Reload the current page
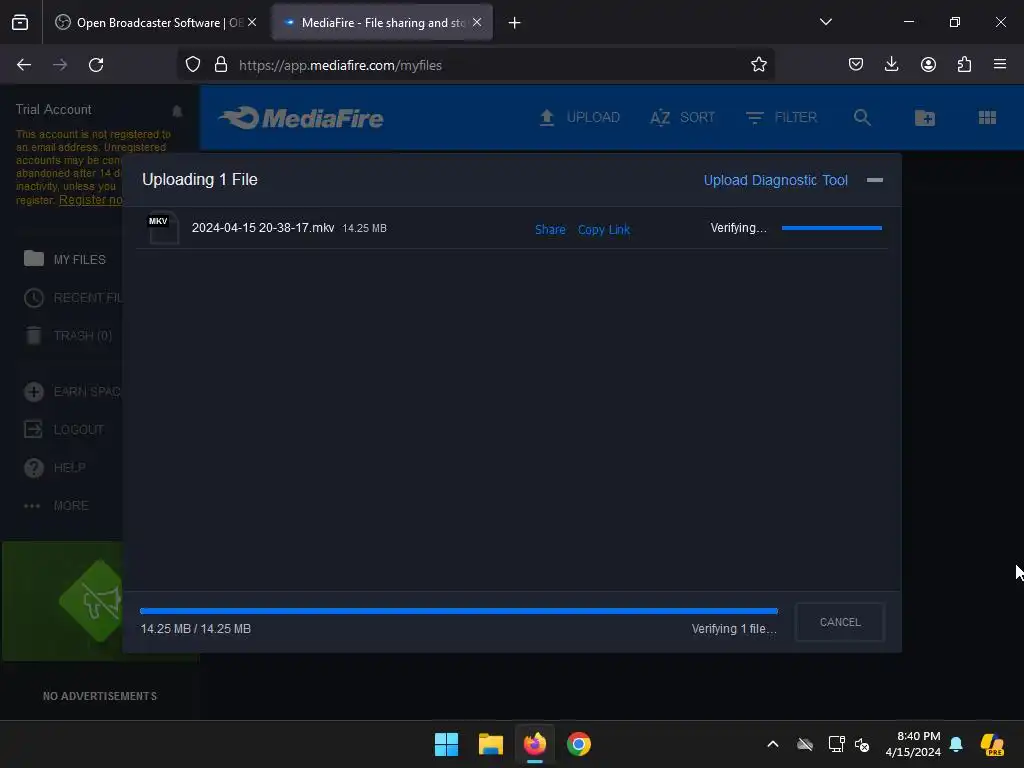The width and height of the screenshot is (1024, 768). tap(96, 65)
